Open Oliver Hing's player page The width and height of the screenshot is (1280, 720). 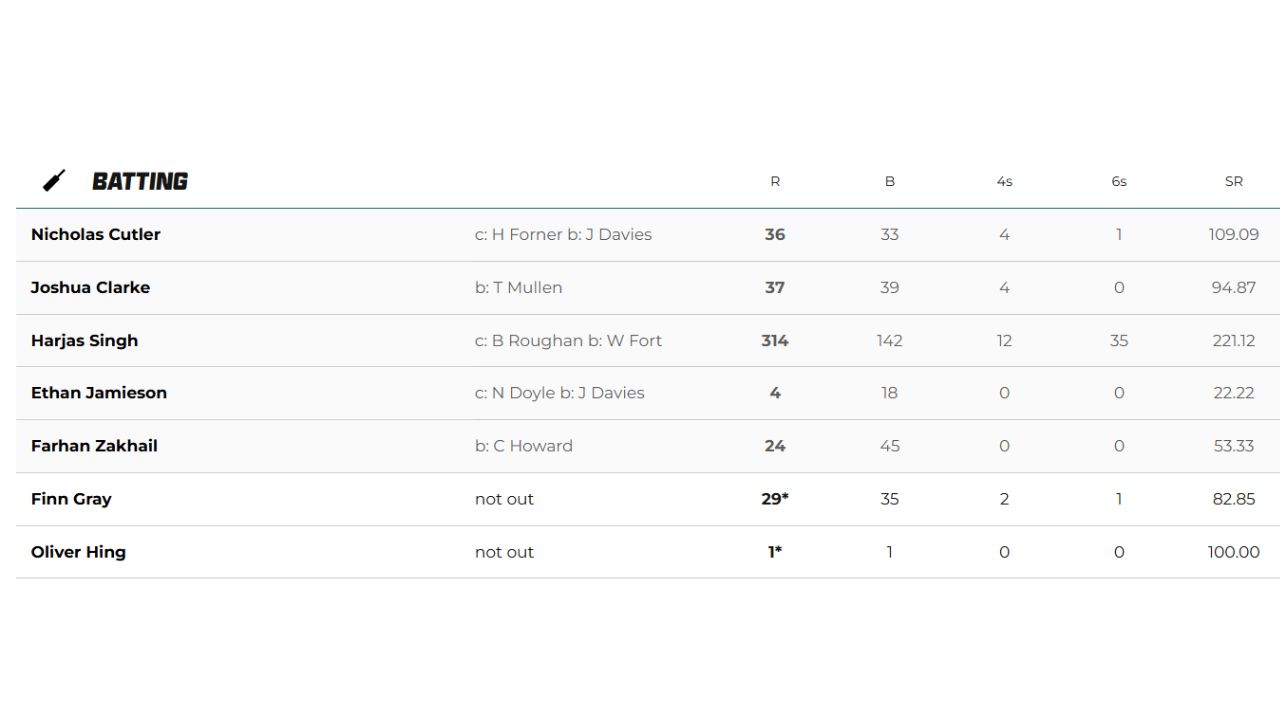coord(78,552)
